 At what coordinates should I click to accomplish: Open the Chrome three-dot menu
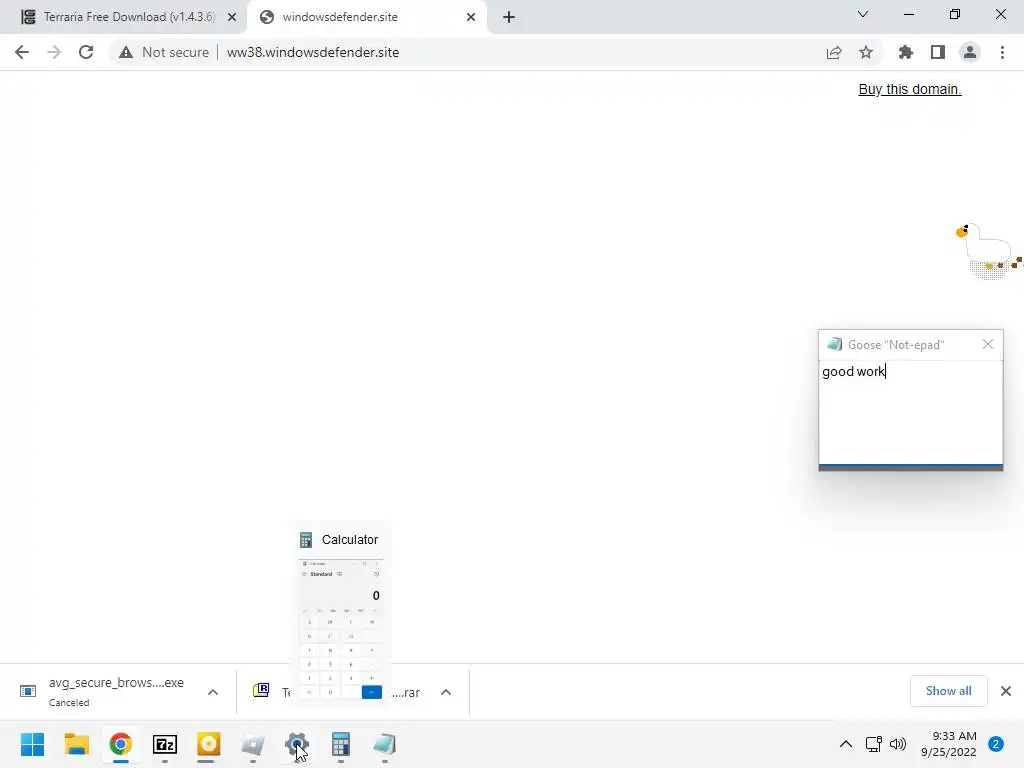pyautogui.click(x=1002, y=52)
